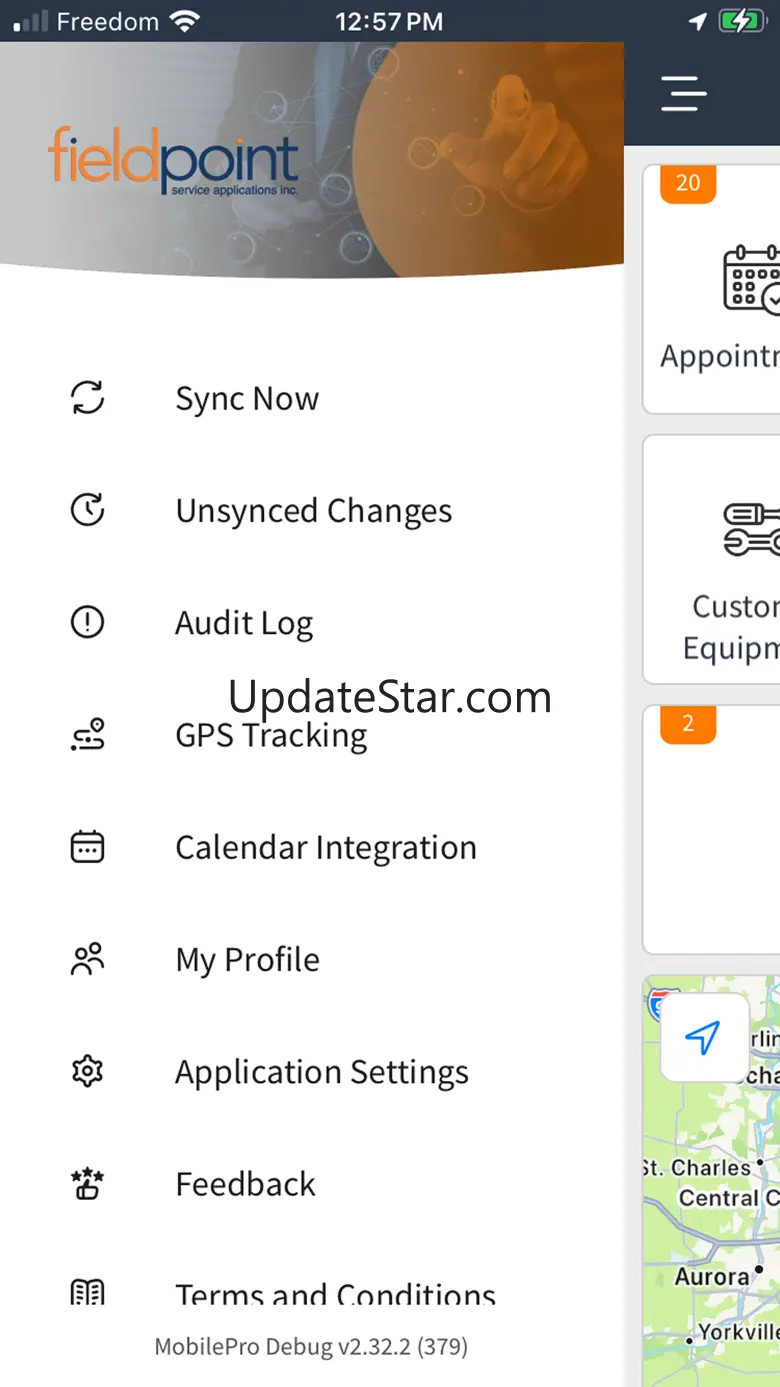The height and width of the screenshot is (1387, 780).
Task: Tap the Audit Log alert icon
Action: click(88, 623)
